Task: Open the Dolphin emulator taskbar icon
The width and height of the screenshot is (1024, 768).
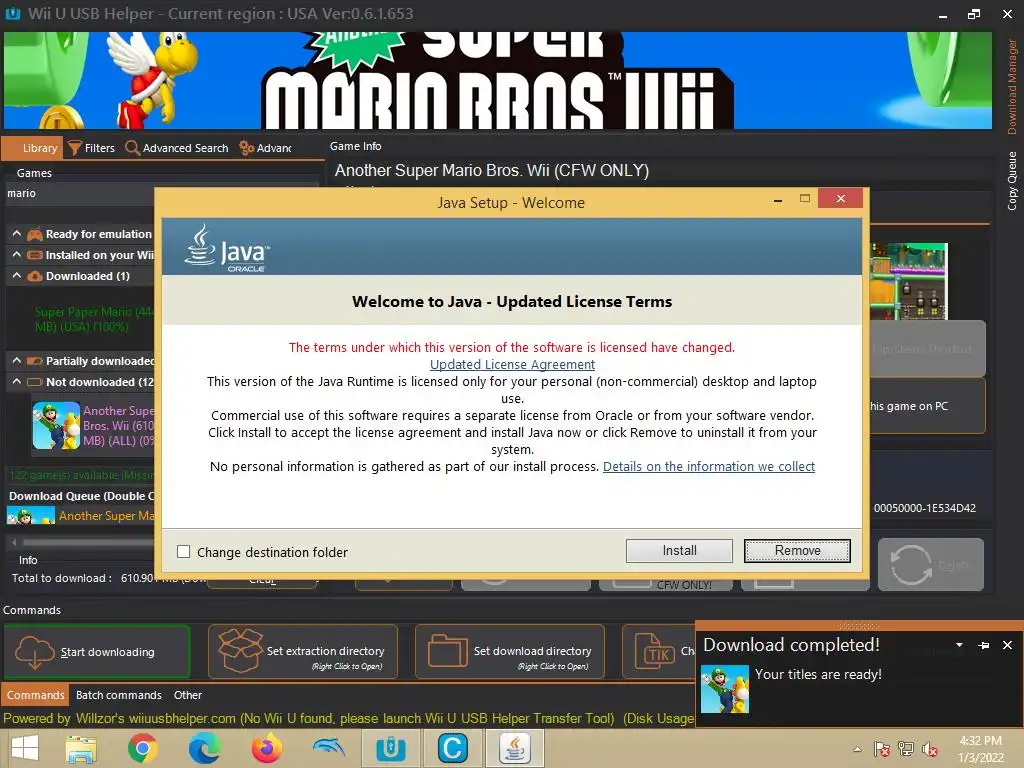Action: 328,747
